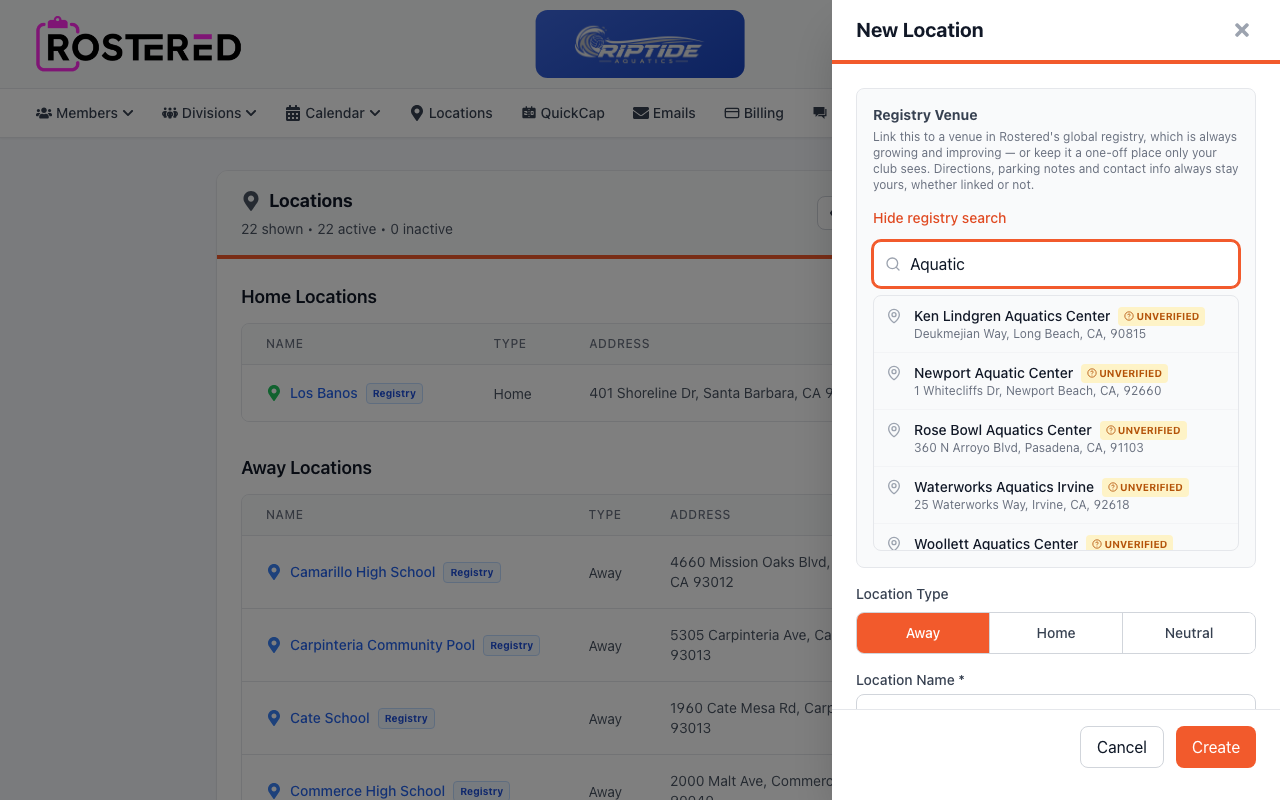Open the Cate School link

point(330,718)
